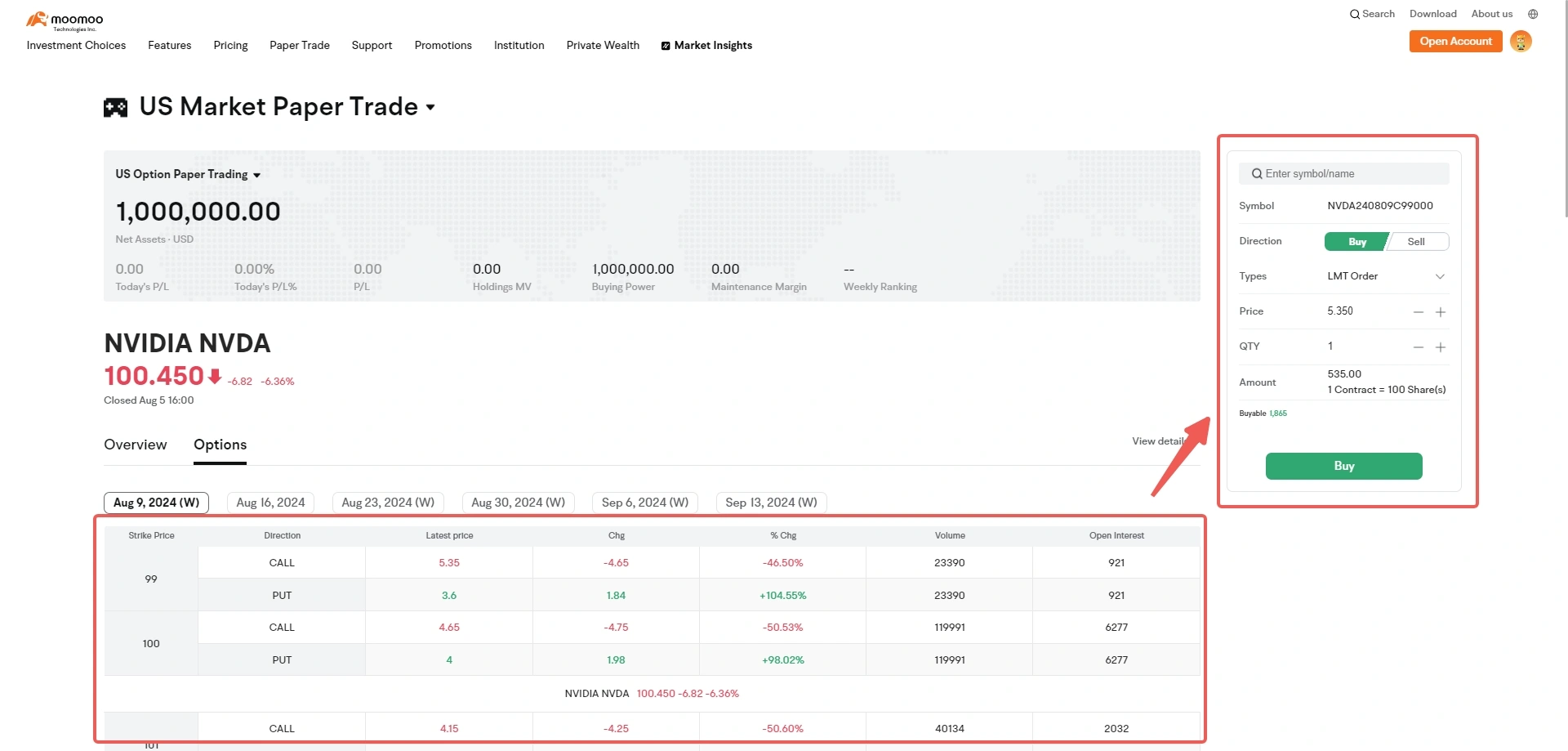Click the globe language icon
The image size is (1568, 751).
tap(1533, 14)
